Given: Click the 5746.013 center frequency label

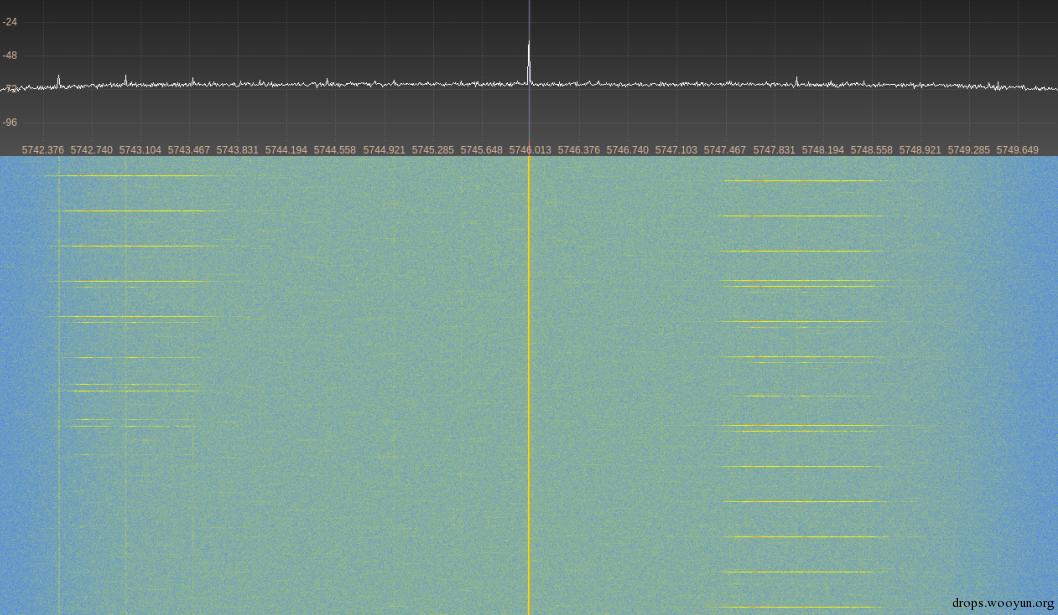Looking at the screenshot, I should click(530, 150).
